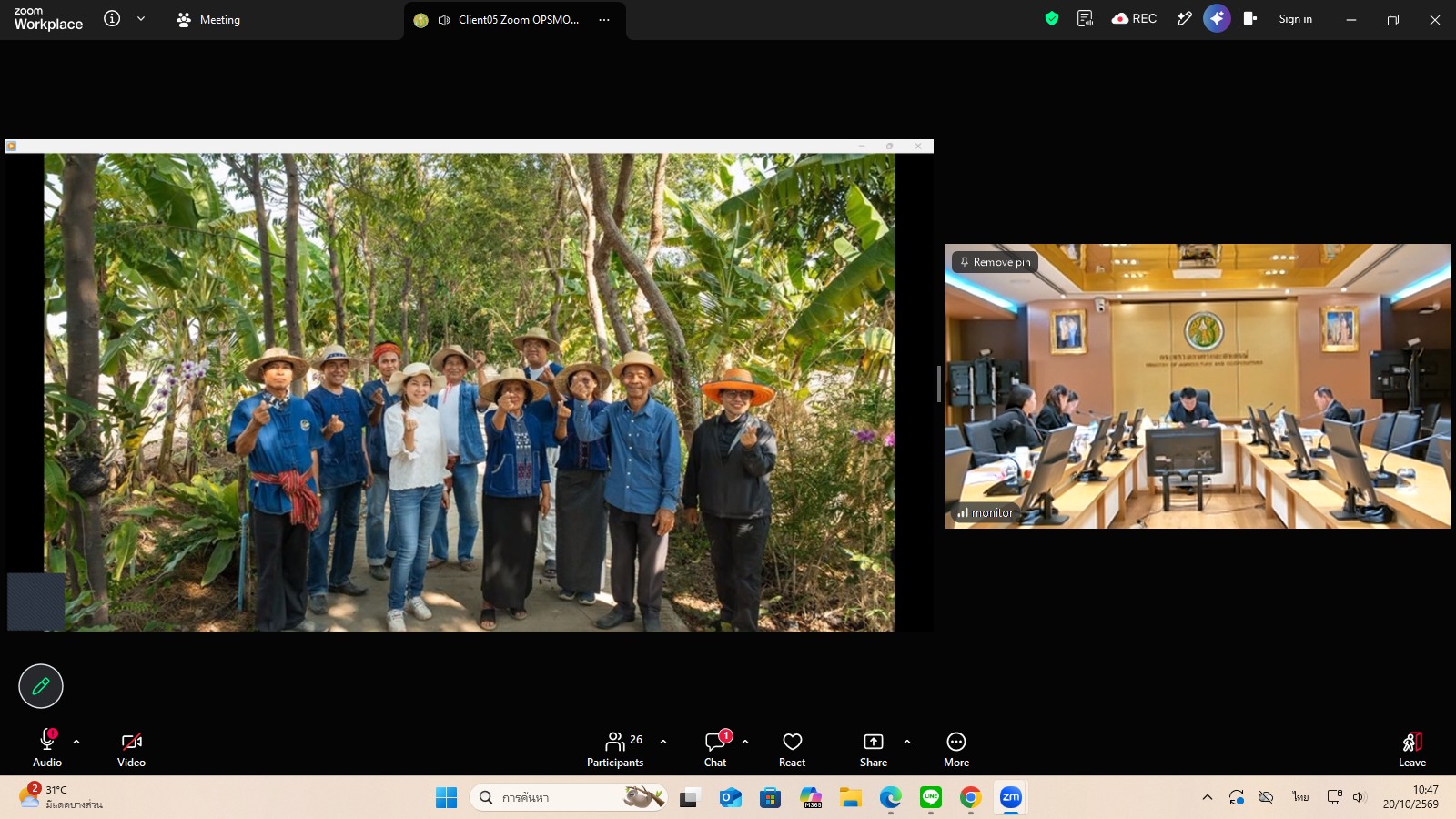Open the network display tray icon
The width and height of the screenshot is (1456, 819).
[1335, 797]
